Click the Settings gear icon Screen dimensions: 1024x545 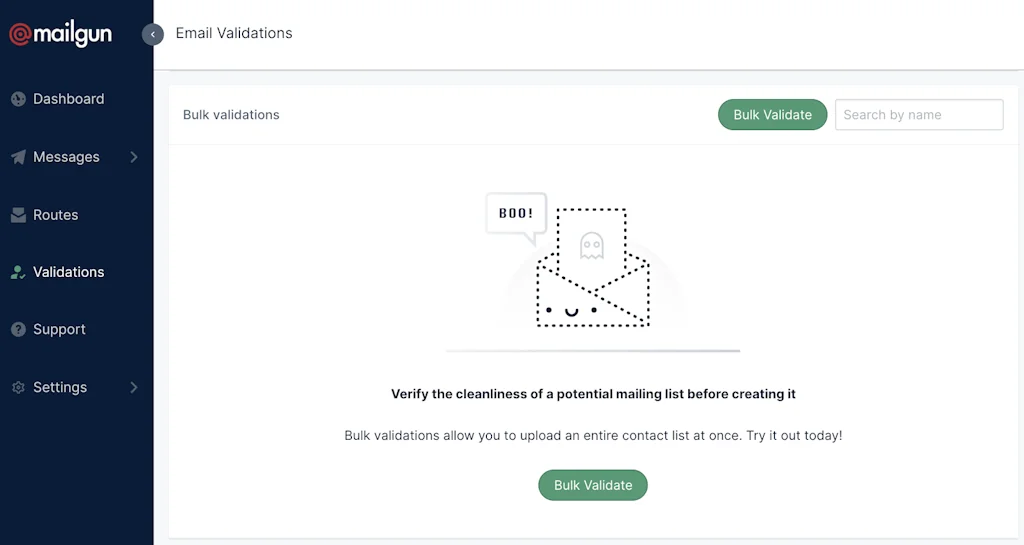(x=18, y=387)
